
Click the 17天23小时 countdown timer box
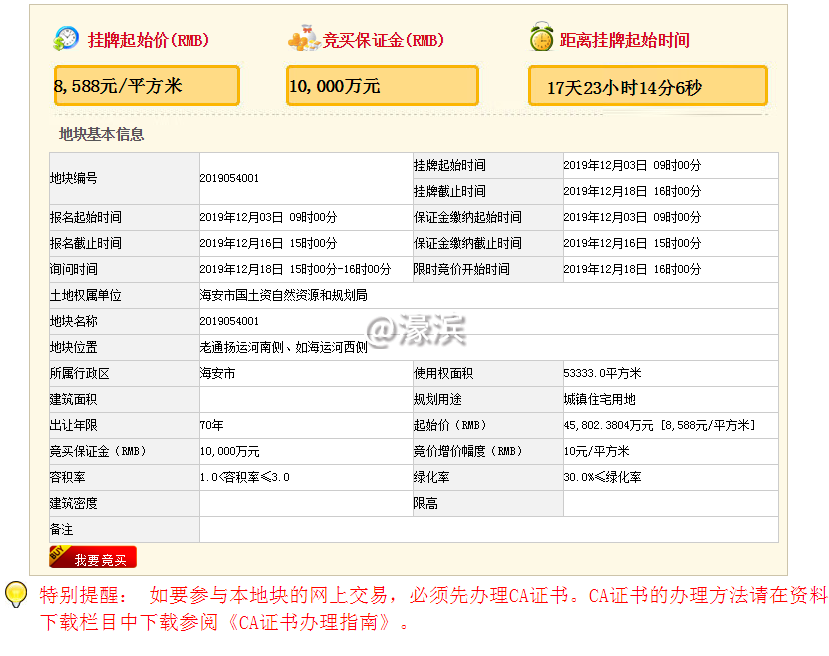(647, 87)
